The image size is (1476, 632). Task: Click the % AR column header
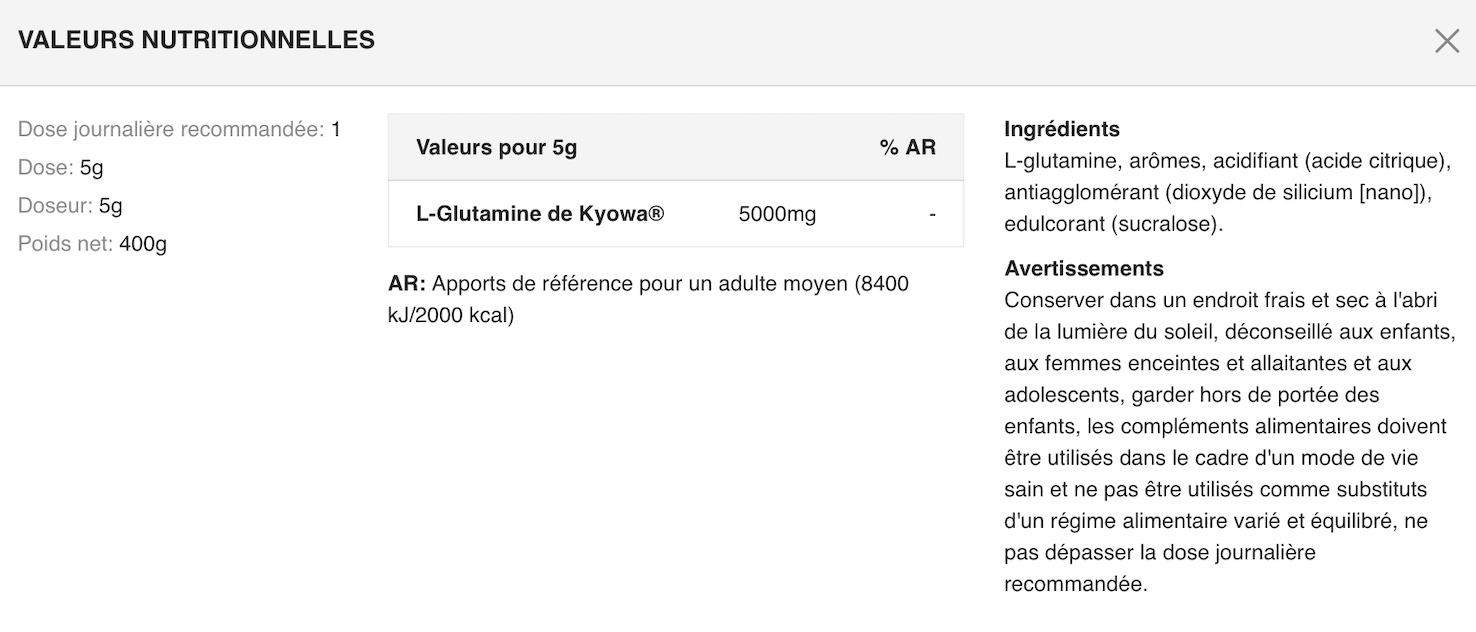pyautogui.click(x=908, y=148)
